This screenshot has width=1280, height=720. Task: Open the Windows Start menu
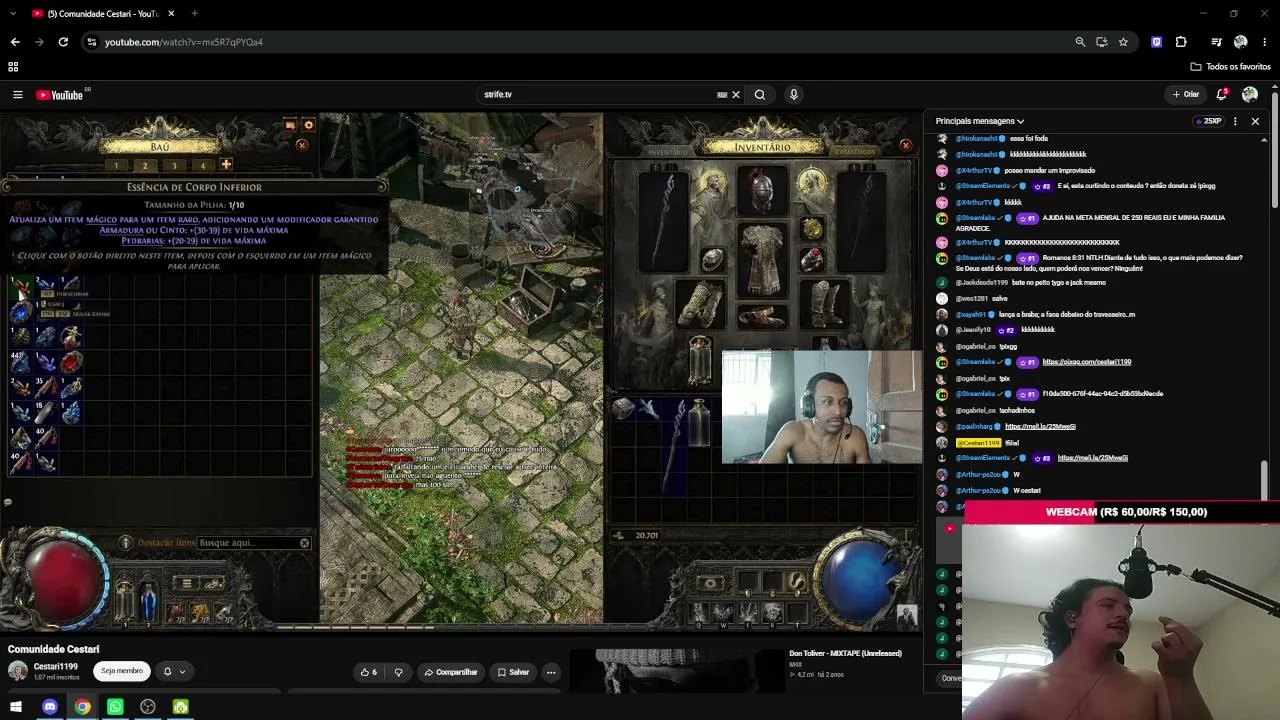(16, 707)
